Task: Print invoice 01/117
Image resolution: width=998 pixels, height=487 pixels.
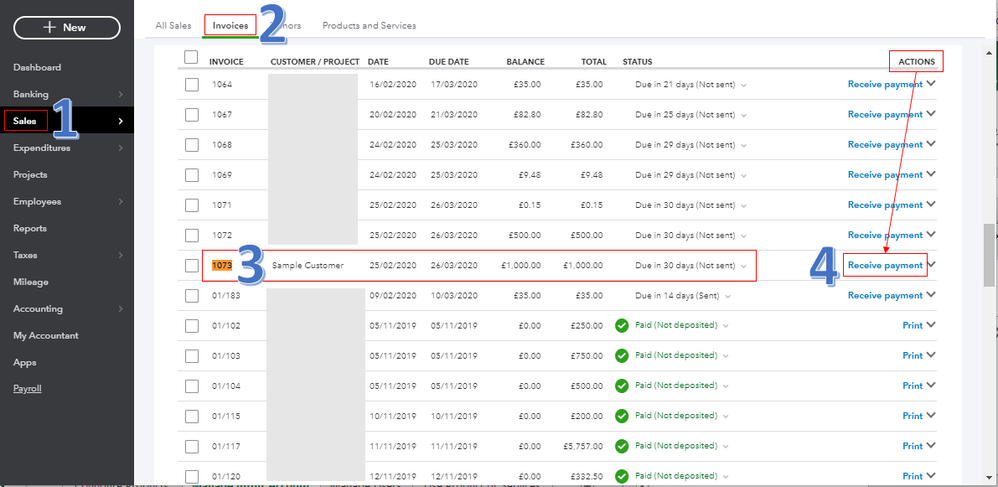Action: pos(913,446)
